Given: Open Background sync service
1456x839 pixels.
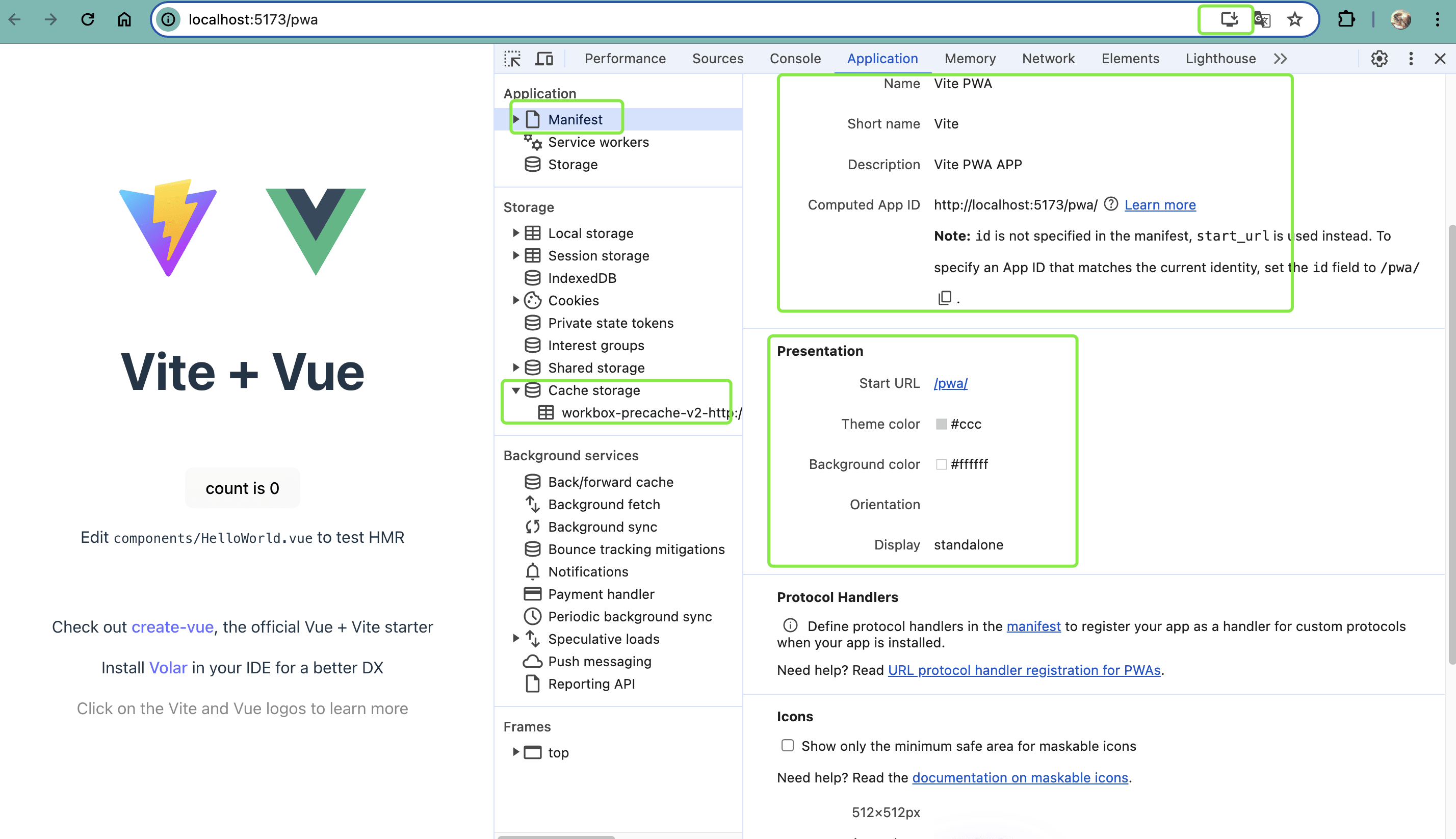Looking at the screenshot, I should pyautogui.click(x=602, y=527).
